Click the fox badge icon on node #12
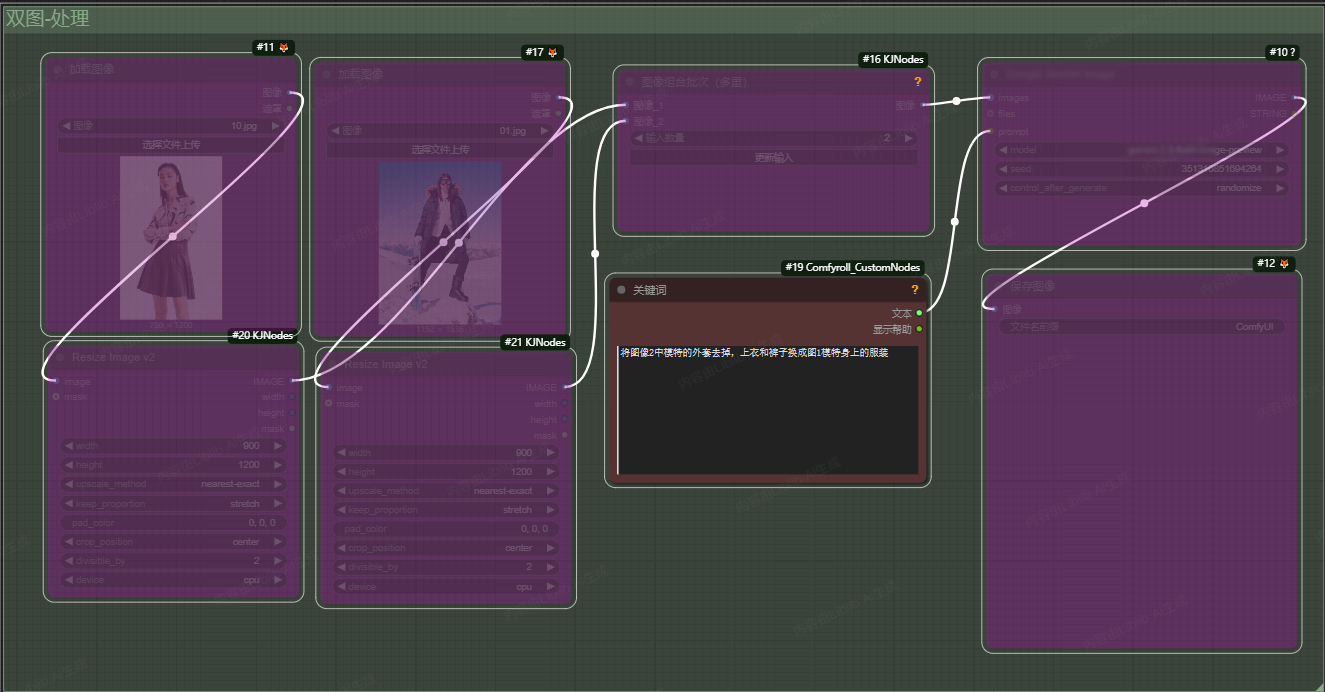 pos(1284,264)
